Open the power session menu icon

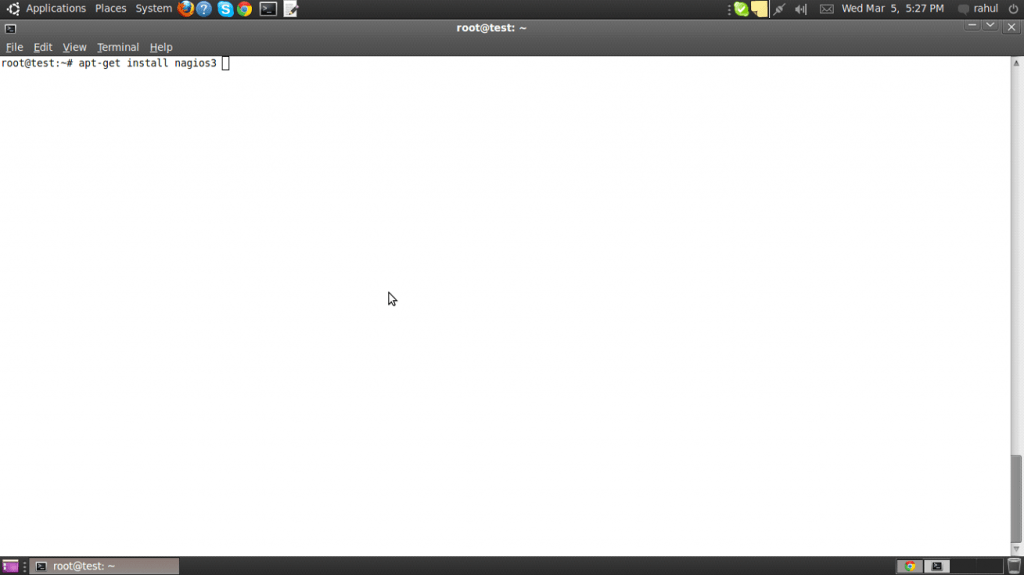(1012, 9)
